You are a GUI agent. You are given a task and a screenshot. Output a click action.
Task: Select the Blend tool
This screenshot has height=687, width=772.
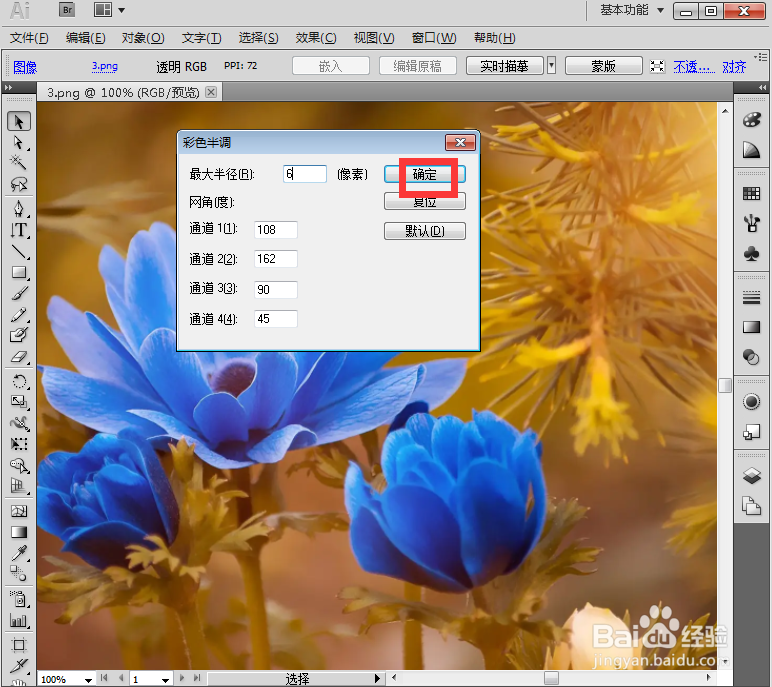pyautogui.click(x=19, y=573)
